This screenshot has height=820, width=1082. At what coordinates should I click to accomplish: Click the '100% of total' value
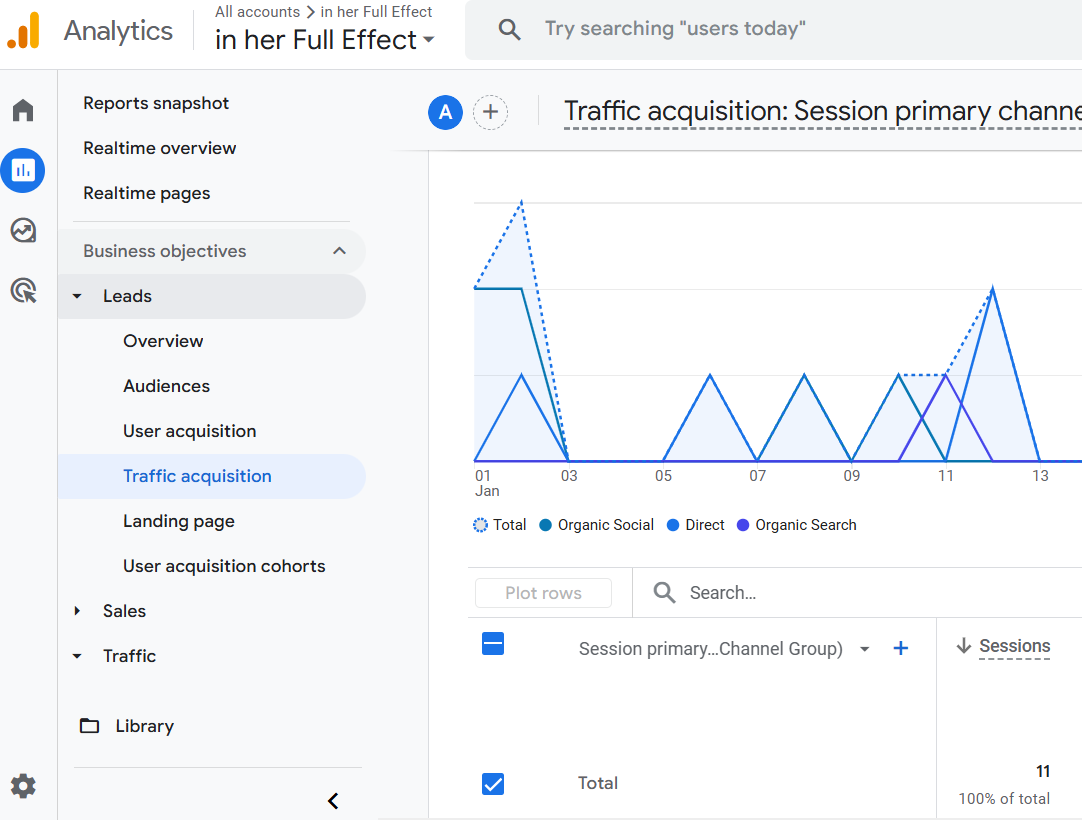pos(1004,799)
